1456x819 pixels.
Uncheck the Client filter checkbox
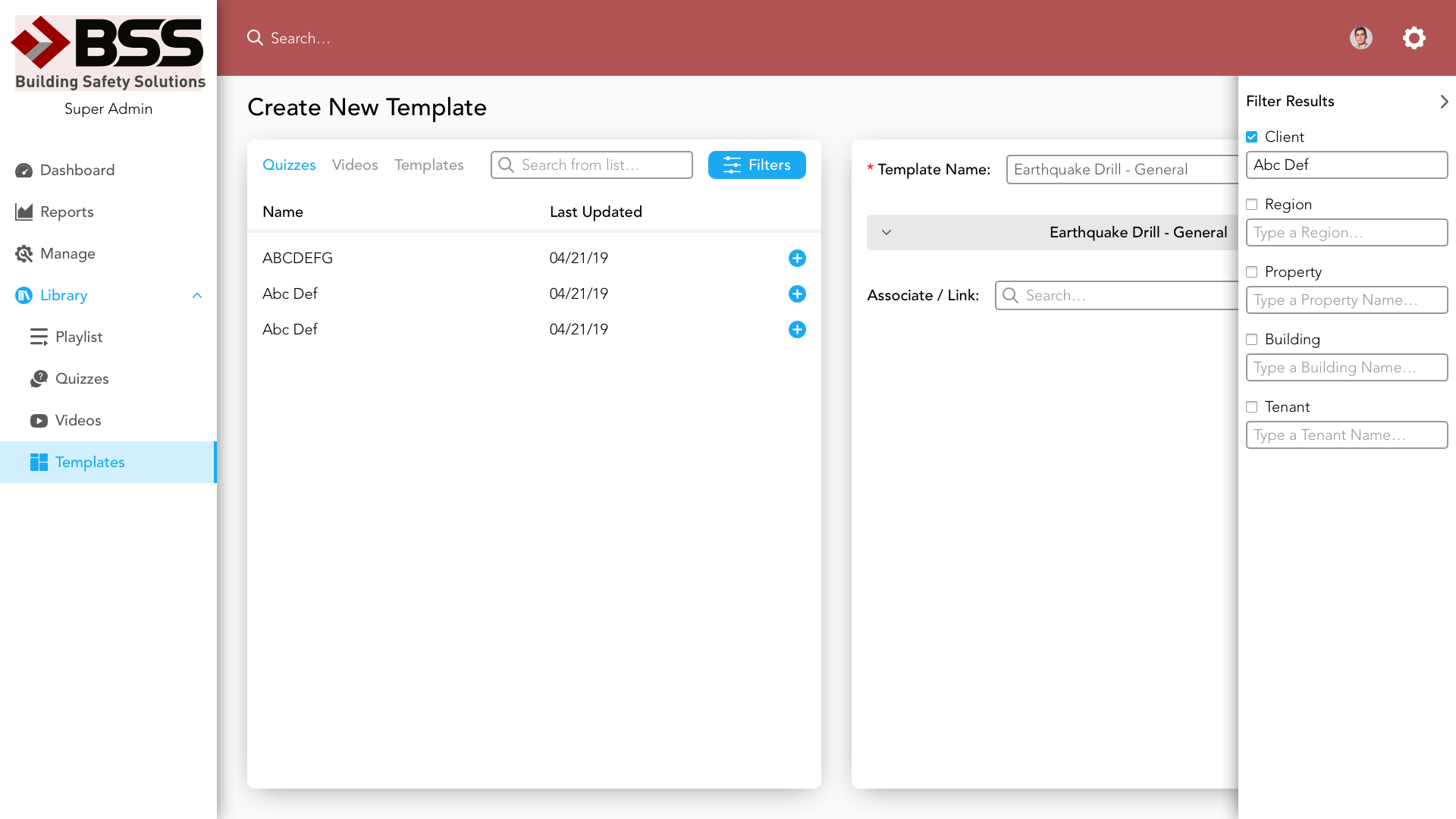pos(1252,137)
